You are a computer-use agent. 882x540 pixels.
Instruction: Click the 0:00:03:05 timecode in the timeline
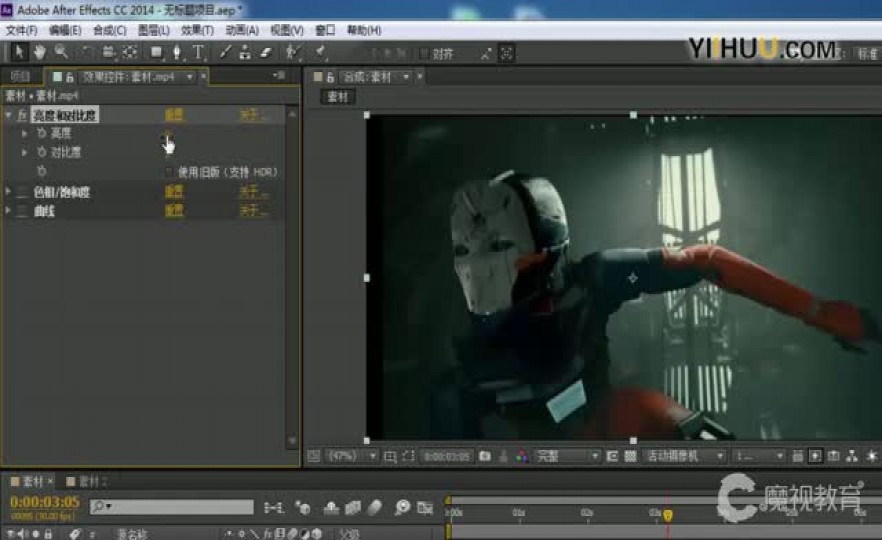click(x=45, y=502)
